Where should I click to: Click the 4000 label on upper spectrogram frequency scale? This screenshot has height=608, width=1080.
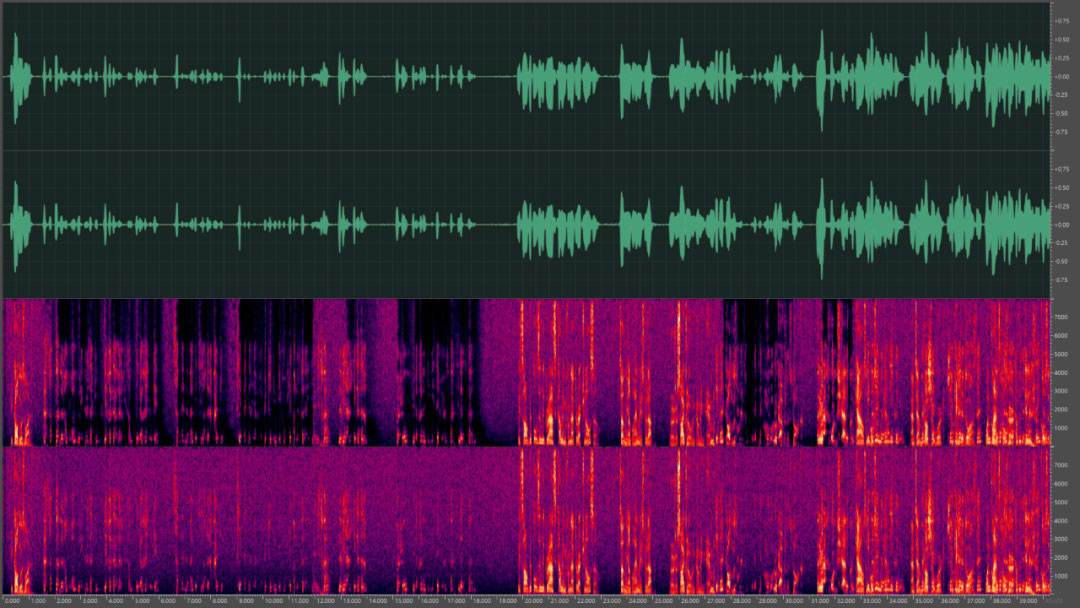click(1062, 372)
